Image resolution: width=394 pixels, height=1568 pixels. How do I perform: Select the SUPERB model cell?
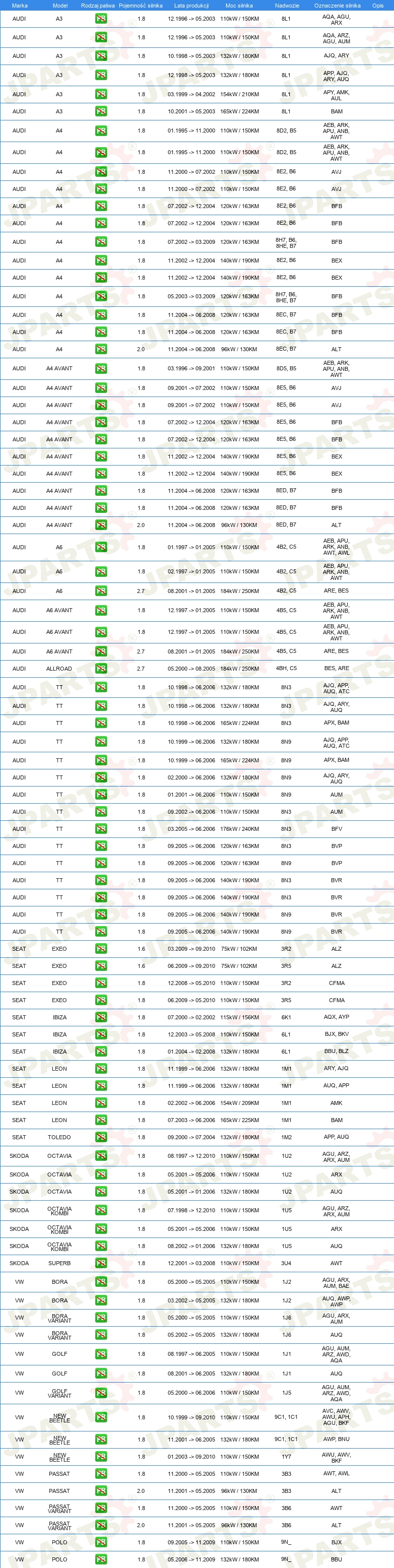pos(59,1263)
